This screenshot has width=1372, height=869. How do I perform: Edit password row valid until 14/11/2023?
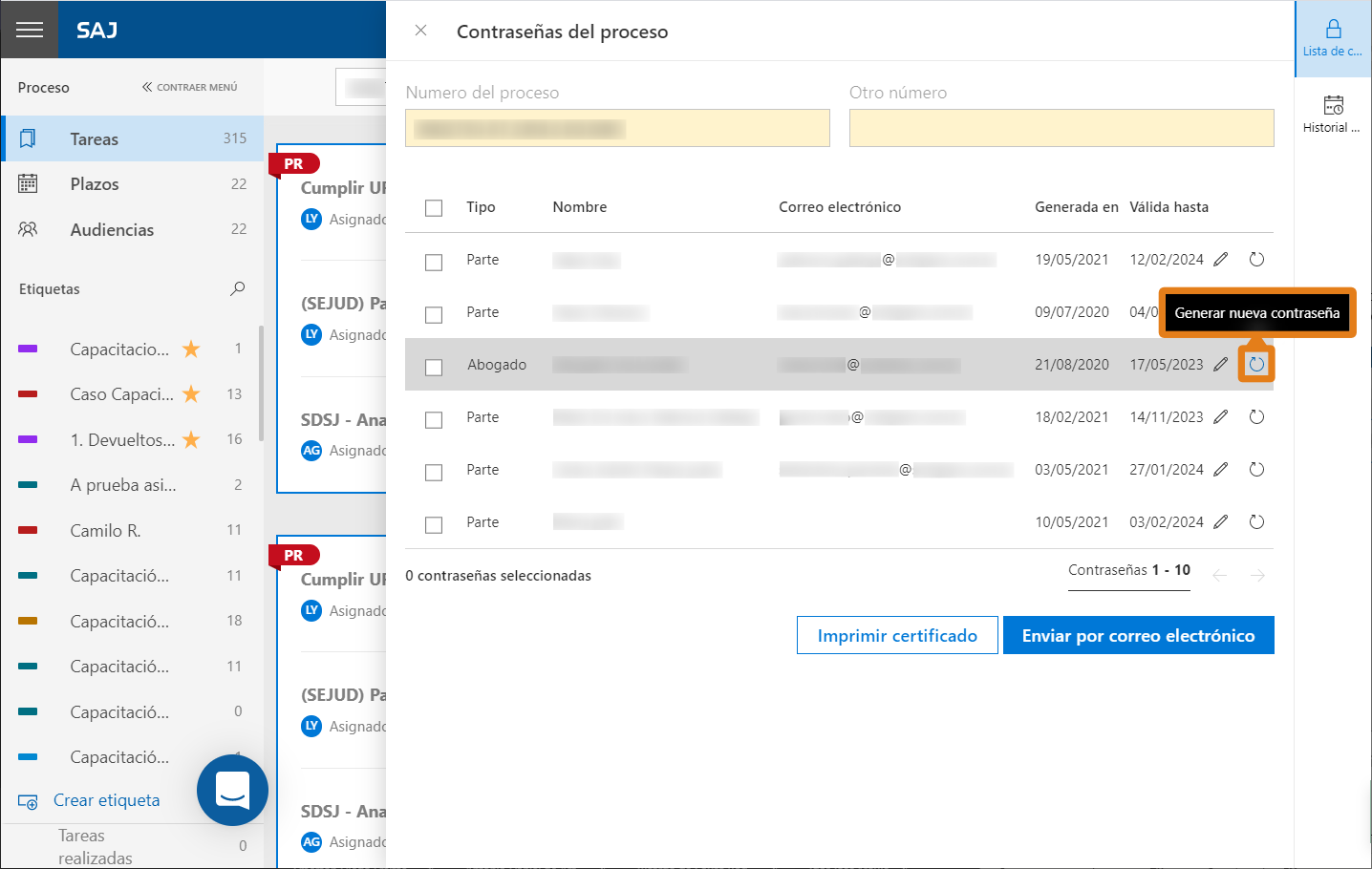point(1220,417)
